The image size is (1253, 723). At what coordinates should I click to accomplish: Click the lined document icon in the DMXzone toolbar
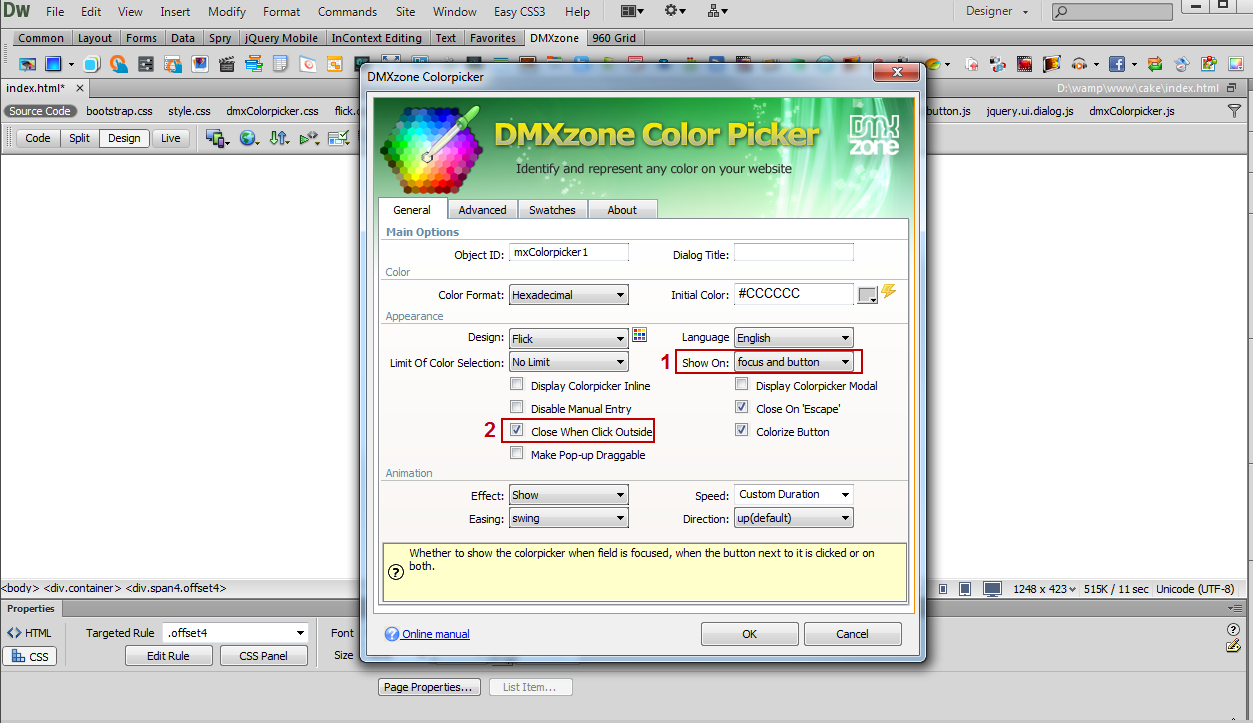tap(280, 64)
